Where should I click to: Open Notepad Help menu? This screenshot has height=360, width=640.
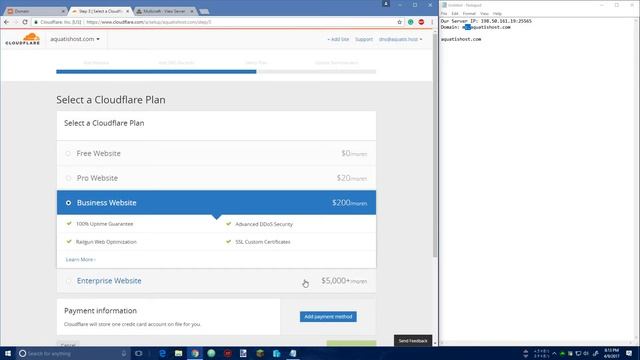(497, 13)
